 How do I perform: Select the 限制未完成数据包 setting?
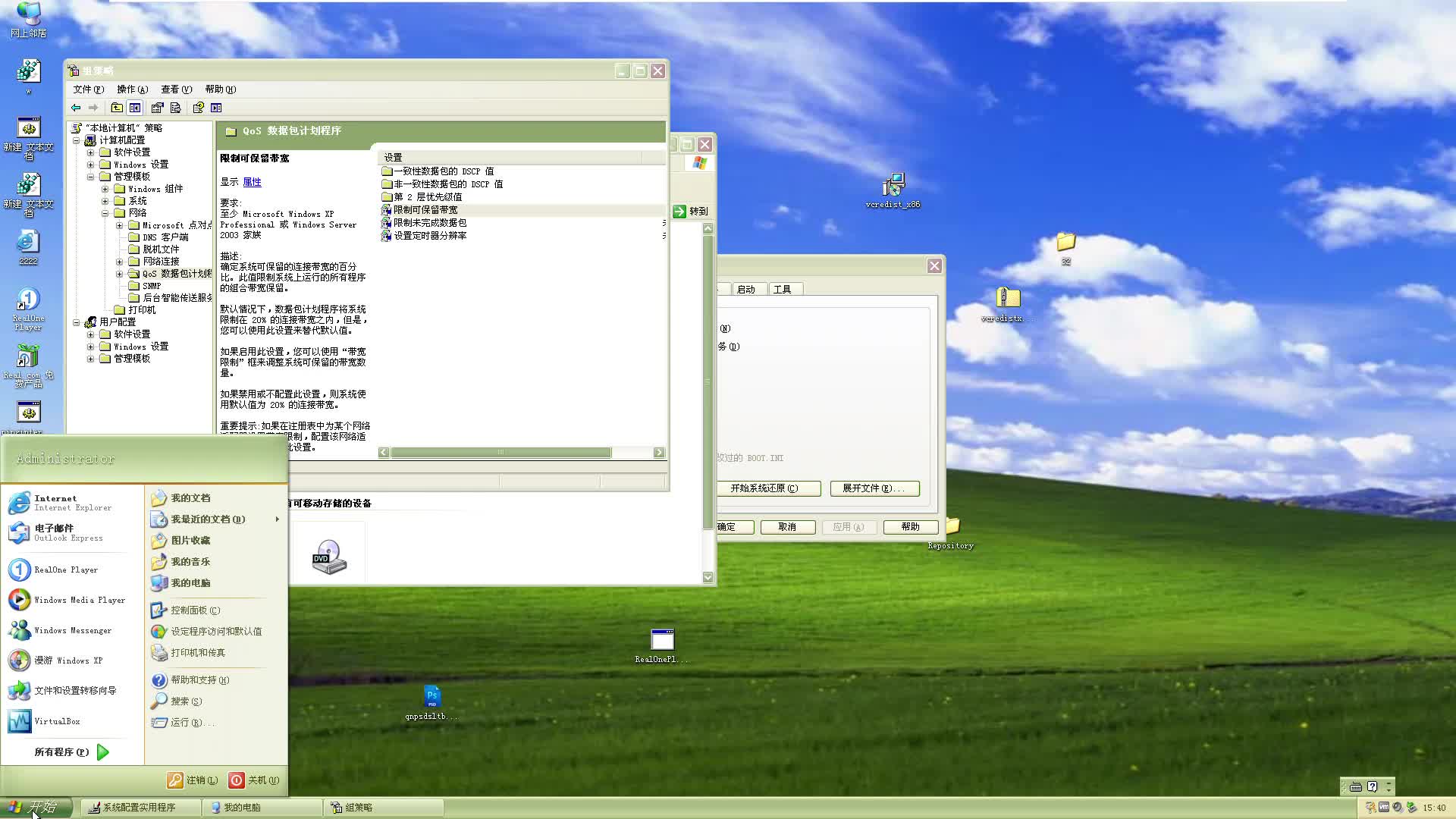pyautogui.click(x=429, y=223)
